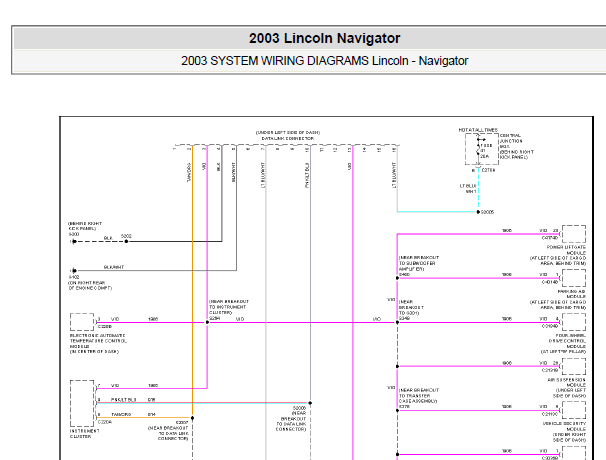Click 'NEAR BREAKOUT TO INSTRUMENT CLUSTER' note
The width and height of the screenshot is (606, 460).
click(229, 307)
